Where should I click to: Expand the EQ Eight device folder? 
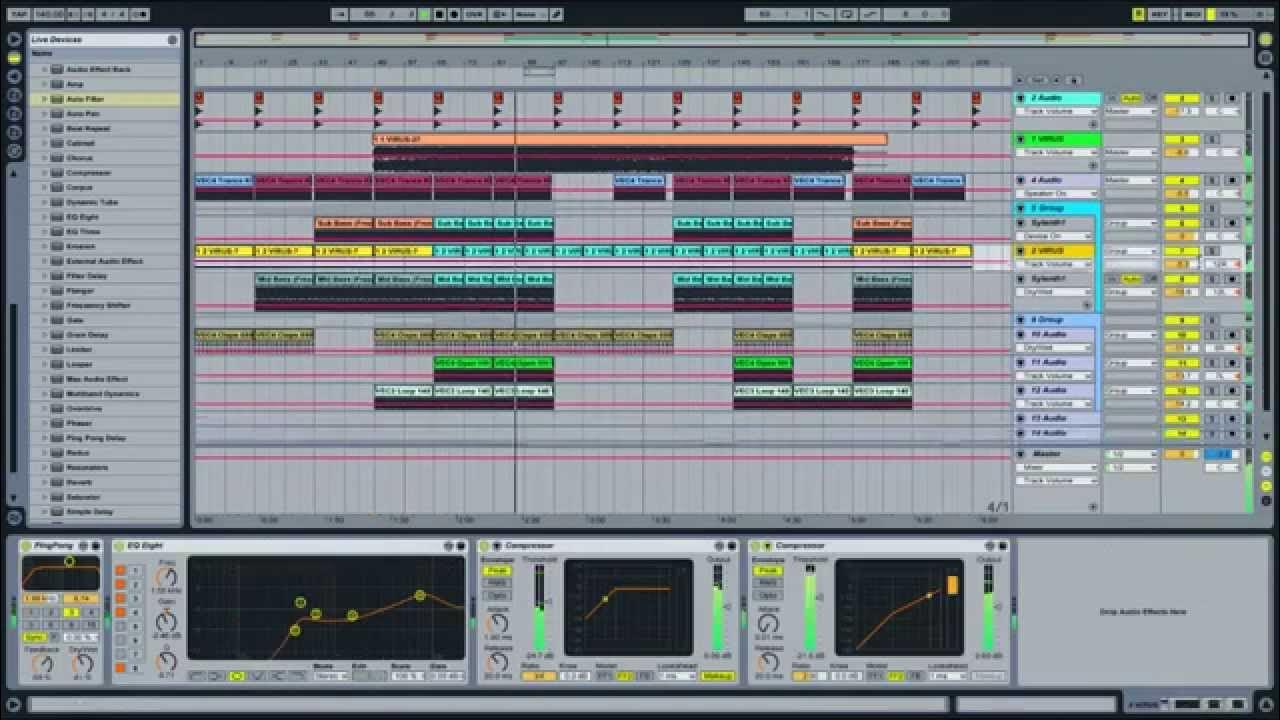(45, 217)
